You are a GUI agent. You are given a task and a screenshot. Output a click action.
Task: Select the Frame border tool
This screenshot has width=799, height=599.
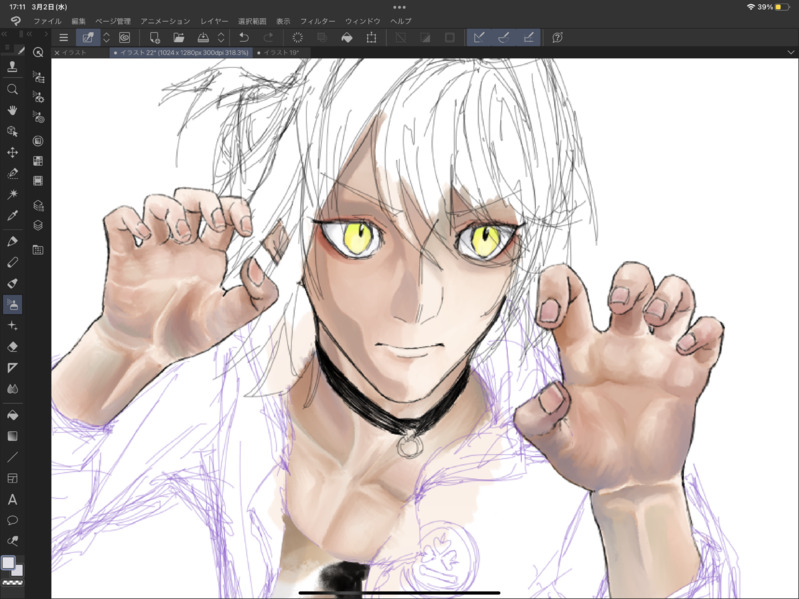(x=12, y=478)
